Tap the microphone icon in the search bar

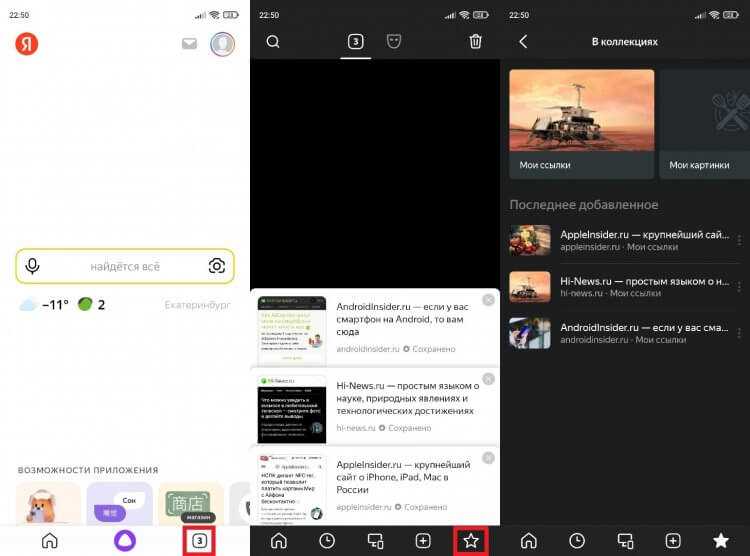[x=33, y=266]
